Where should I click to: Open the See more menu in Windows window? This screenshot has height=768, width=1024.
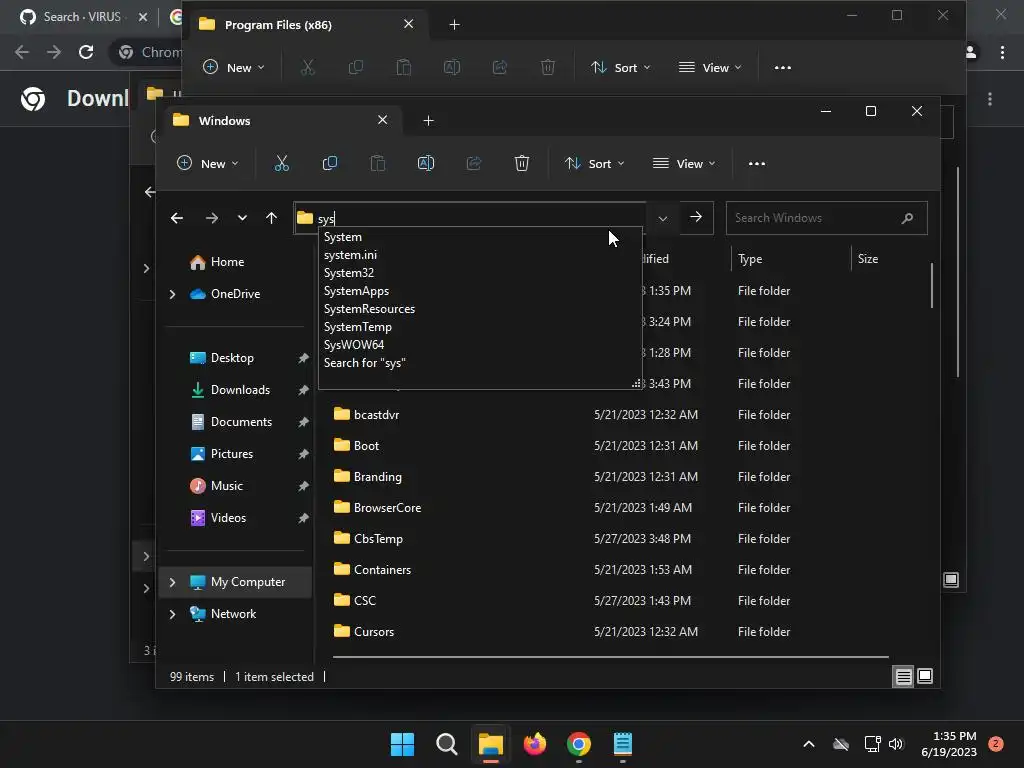point(757,163)
